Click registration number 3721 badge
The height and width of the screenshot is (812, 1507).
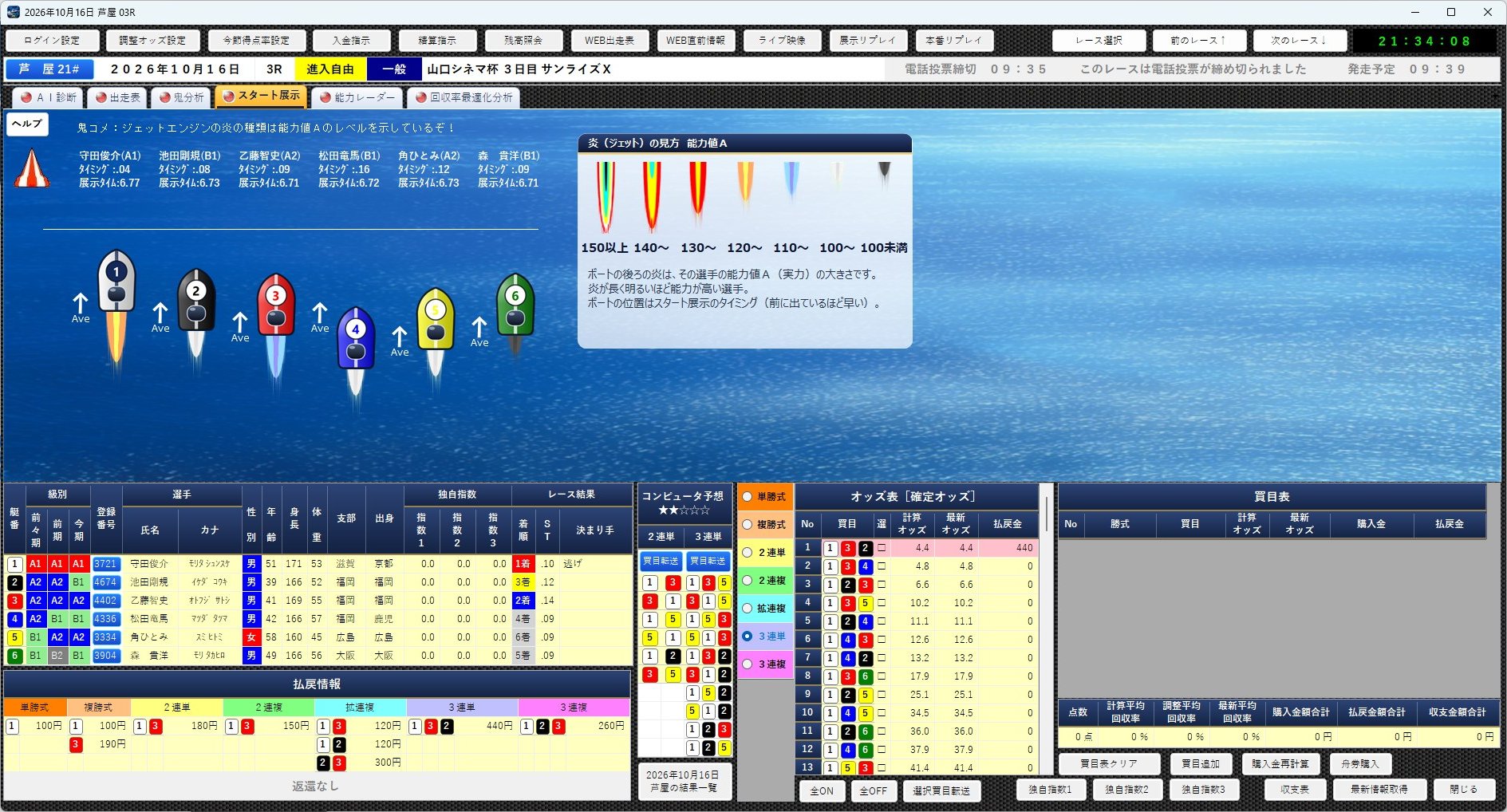pyautogui.click(x=105, y=564)
